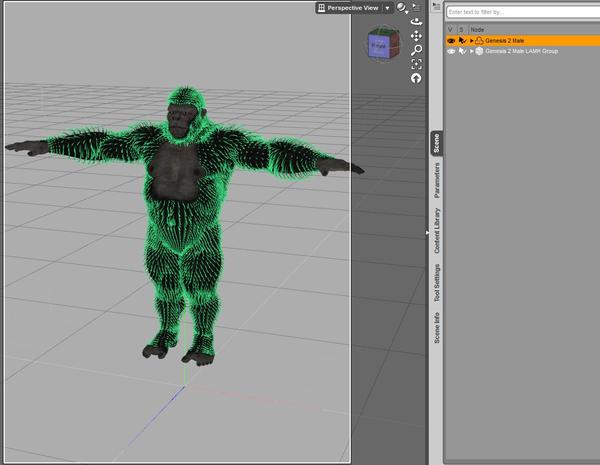
Task: Toggle visibility eye of Genesis 2 Male
Action: [451, 41]
